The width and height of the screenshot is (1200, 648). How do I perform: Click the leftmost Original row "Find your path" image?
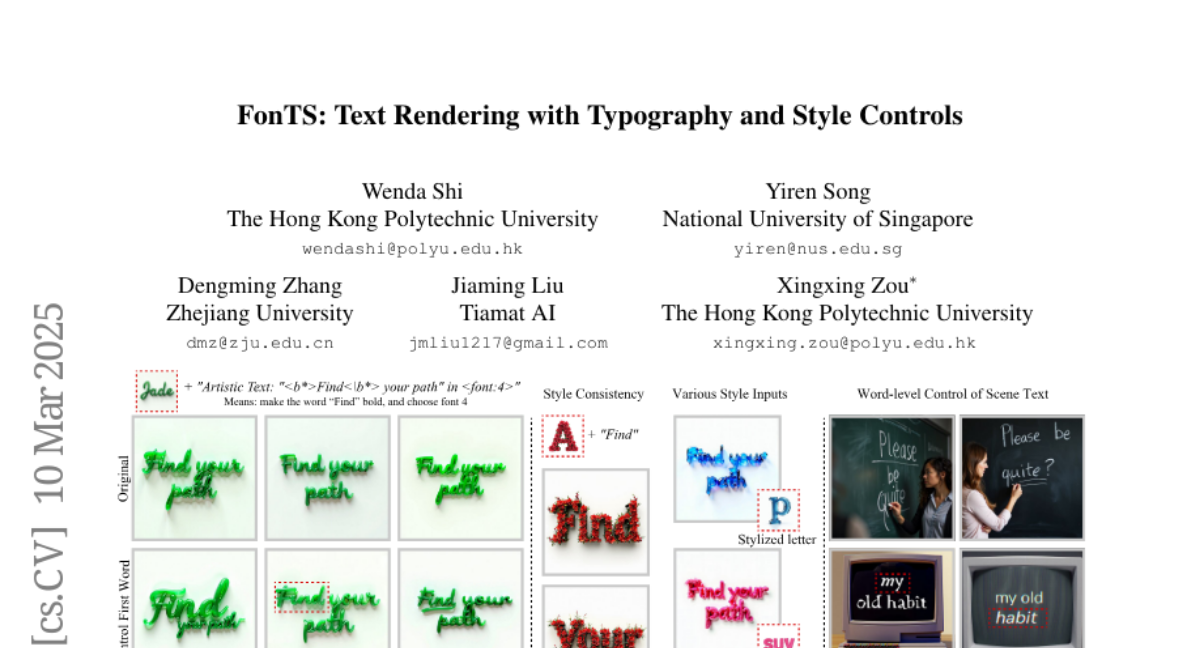(x=194, y=478)
